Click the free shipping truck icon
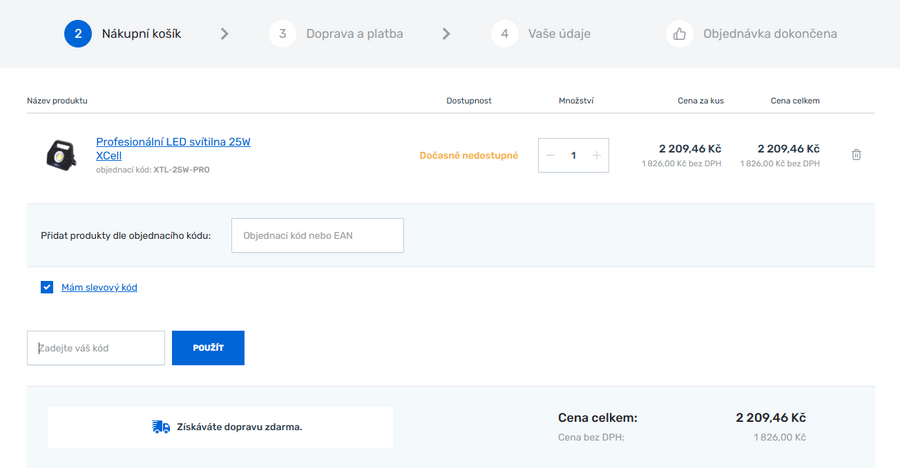The width and height of the screenshot is (900, 468). click(161, 426)
